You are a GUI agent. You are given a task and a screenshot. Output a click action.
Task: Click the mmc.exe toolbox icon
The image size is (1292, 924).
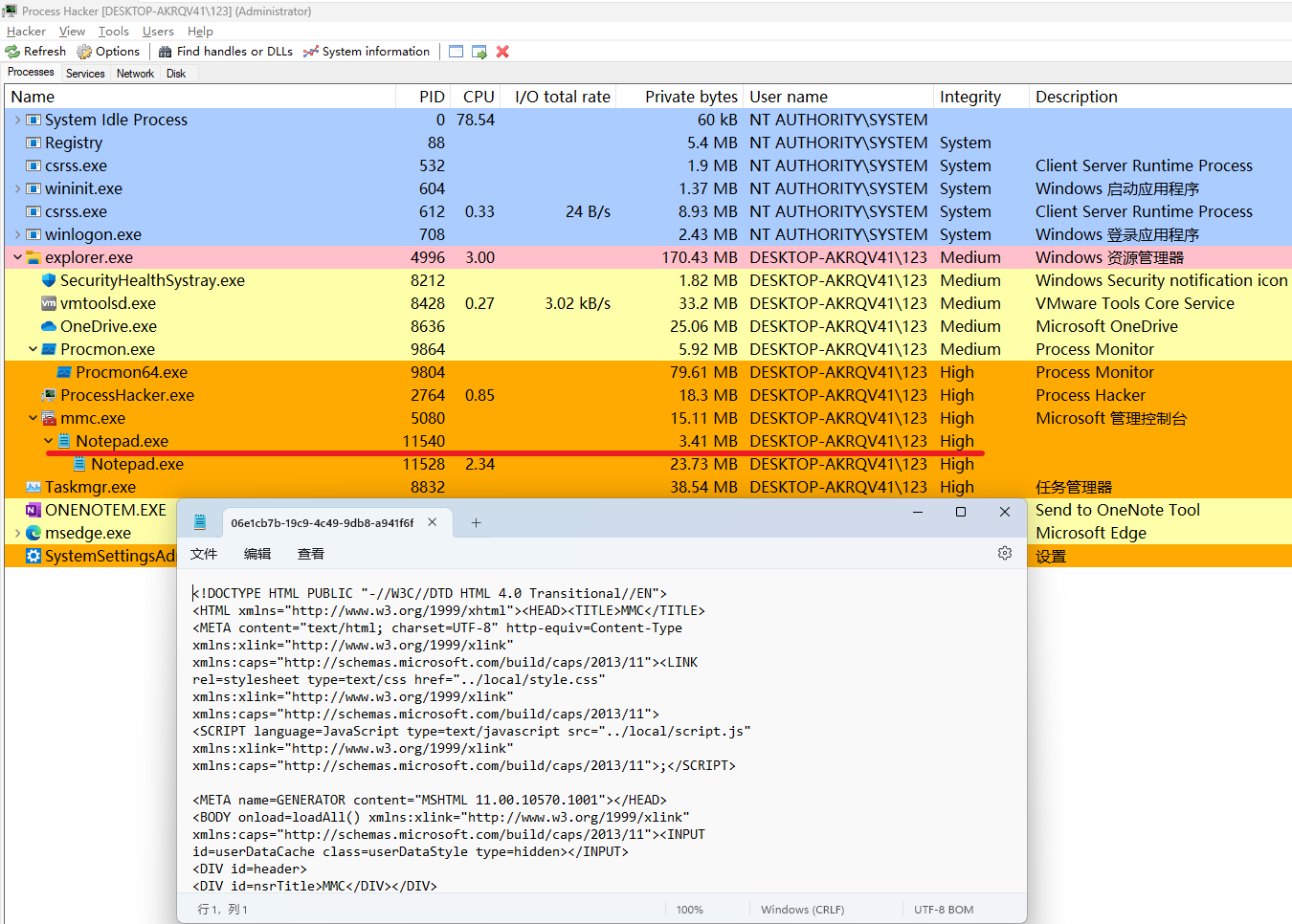(49, 418)
